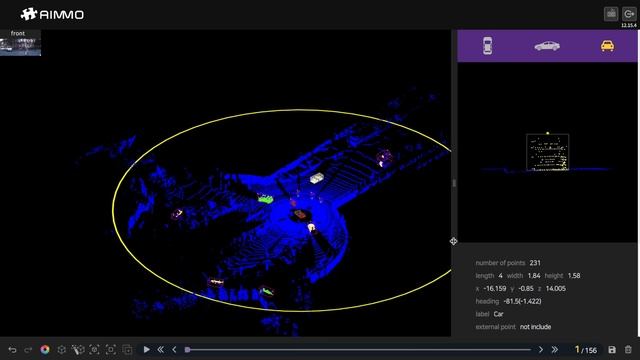This screenshot has height=360, width=640.
Task: Click the heading value -81.5(-1.422)
Action: (522, 301)
